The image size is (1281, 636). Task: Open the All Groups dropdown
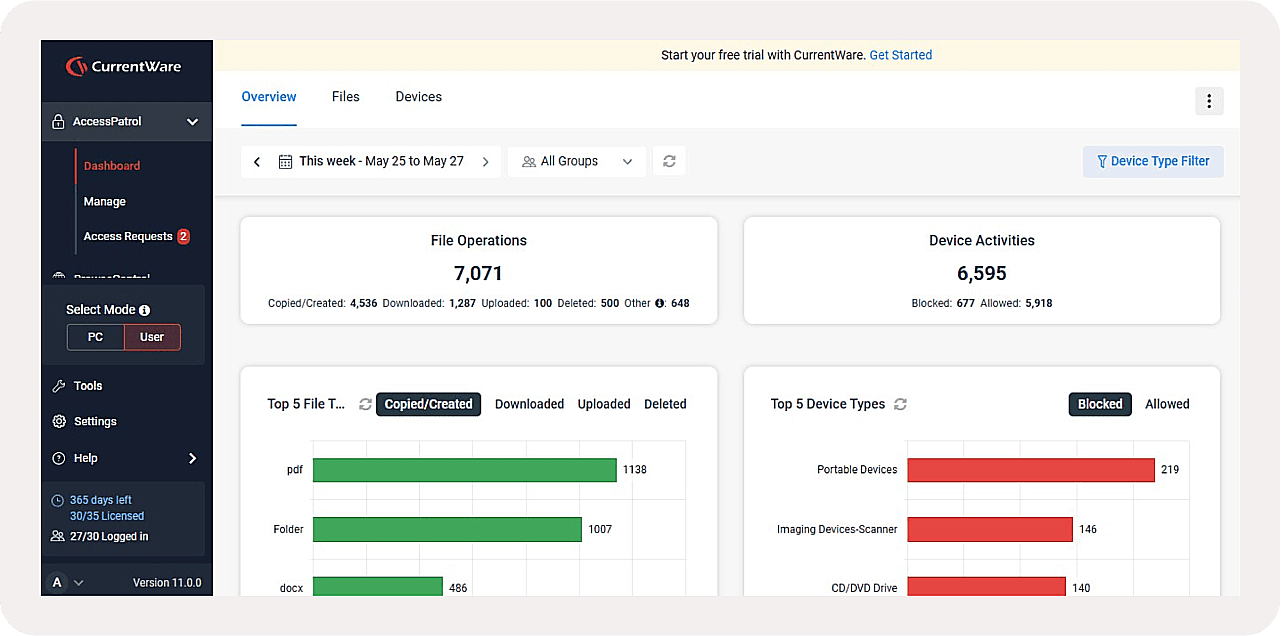coord(577,161)
